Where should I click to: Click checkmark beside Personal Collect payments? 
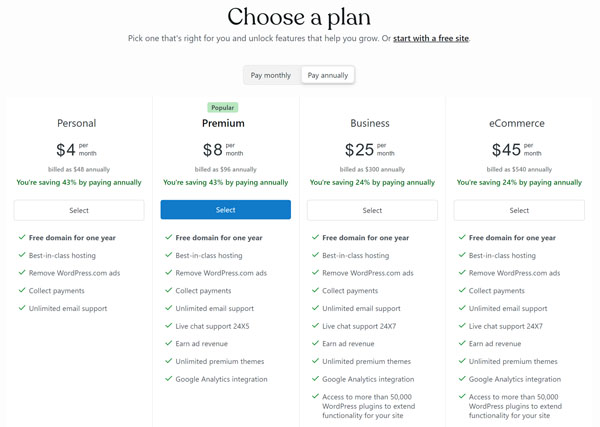coord(22,290)
